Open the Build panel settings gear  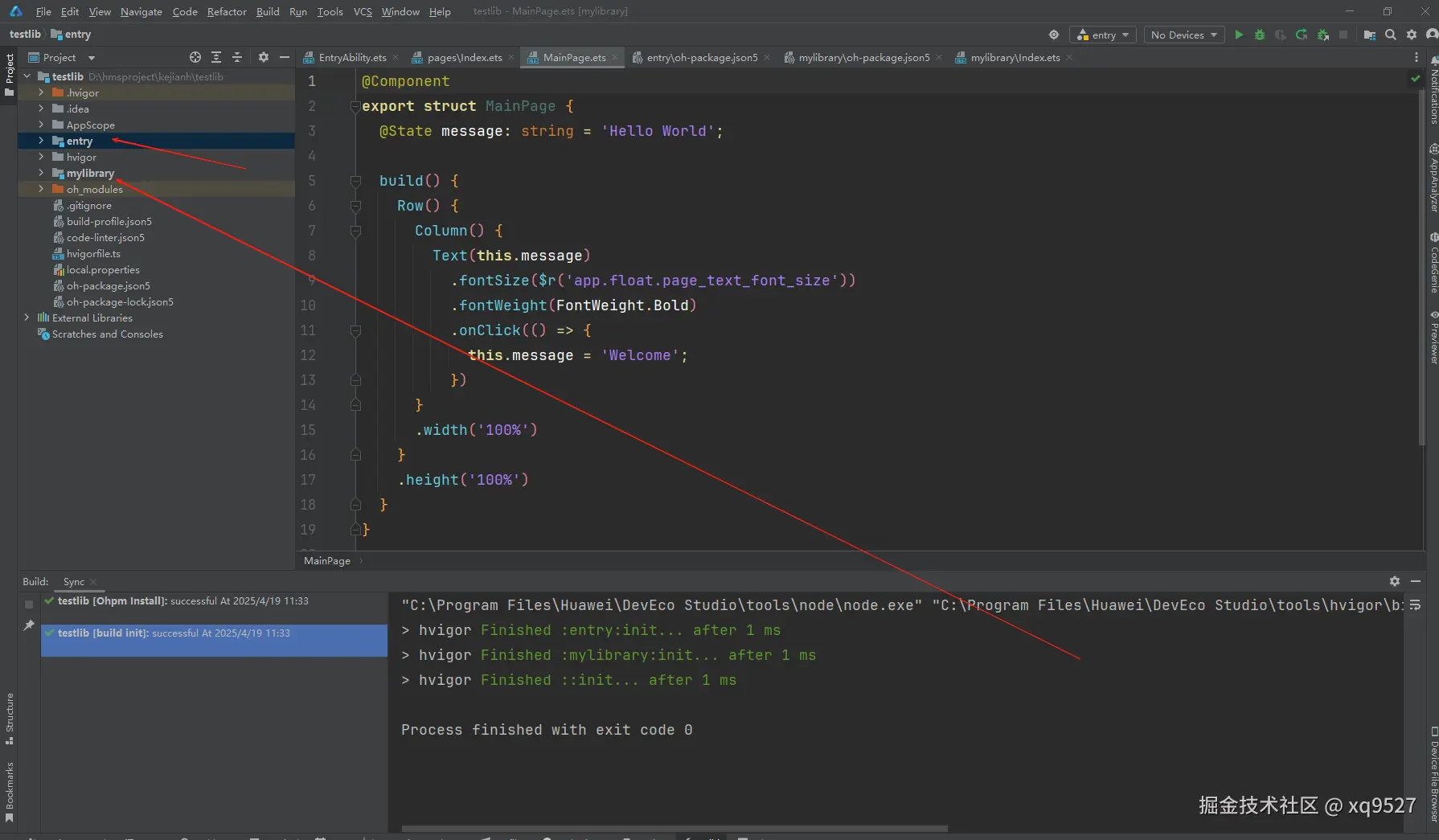(1395, 581)
